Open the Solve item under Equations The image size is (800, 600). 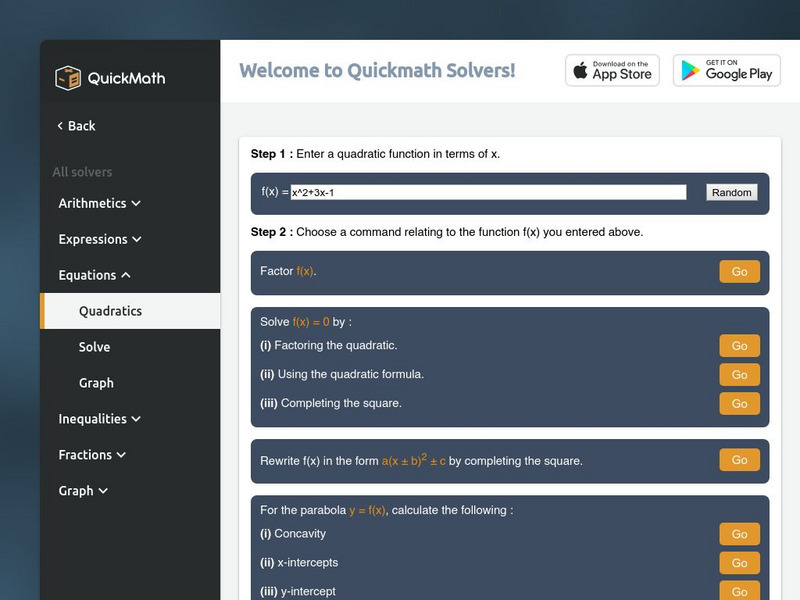coord(94,347)
